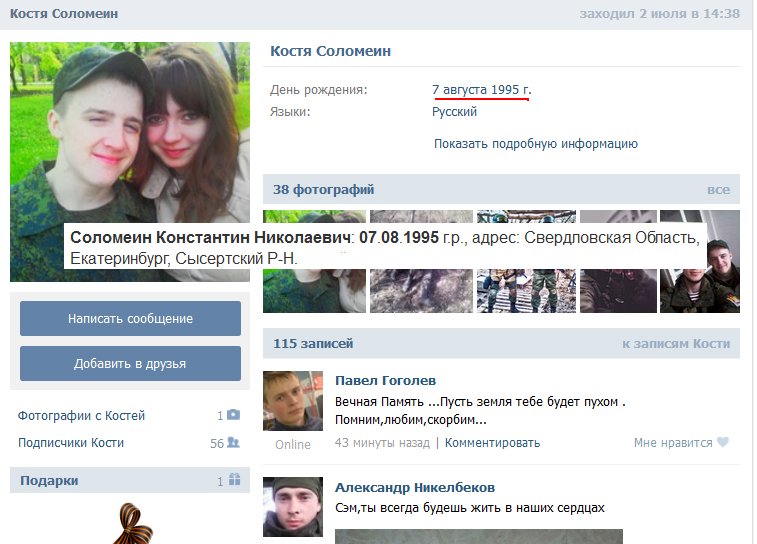Open the large profile photo of the couple
This screenshot has height=544, width=757.
(x=130, y=162)
